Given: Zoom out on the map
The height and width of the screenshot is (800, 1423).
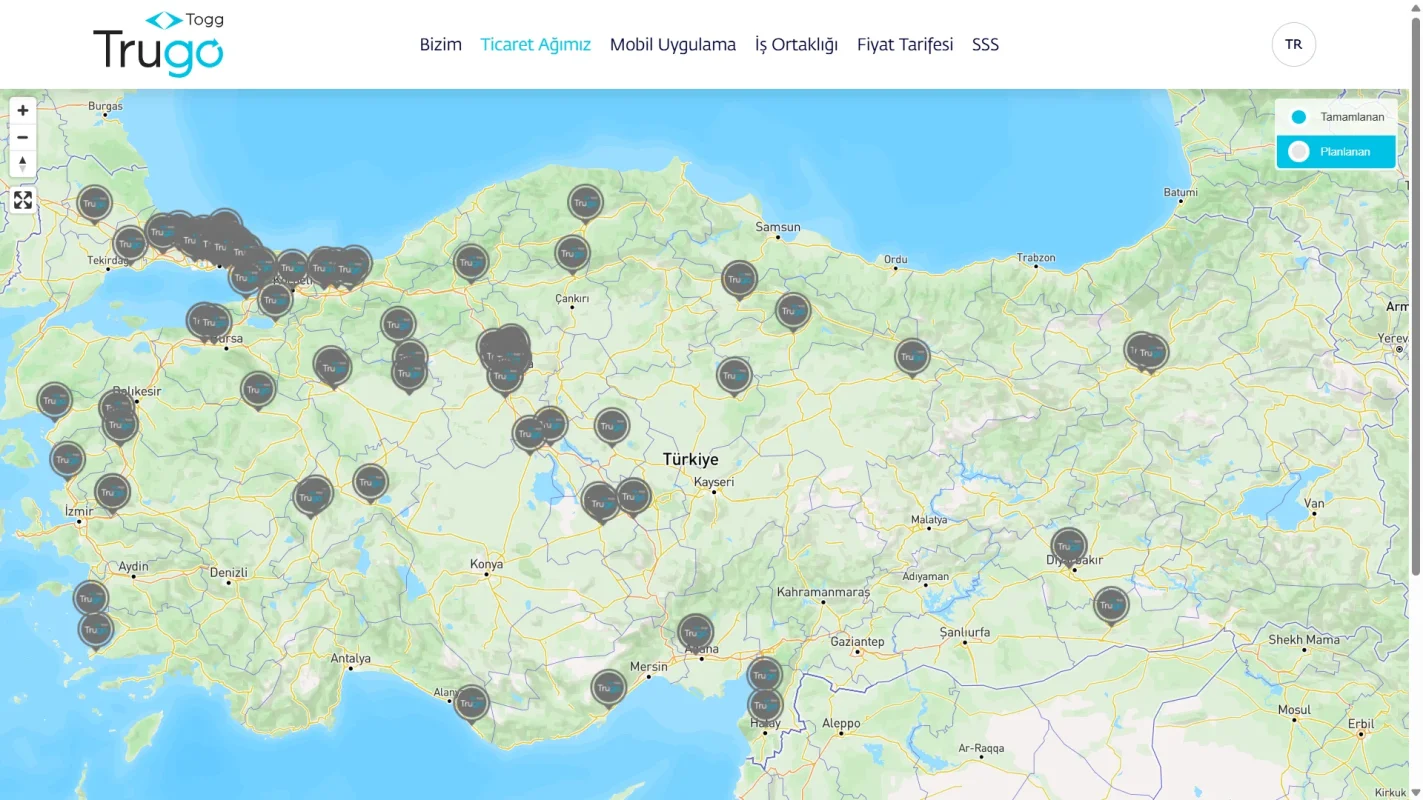Looking at the screenshot, I should pyautogui.click(x=22, y=137).
